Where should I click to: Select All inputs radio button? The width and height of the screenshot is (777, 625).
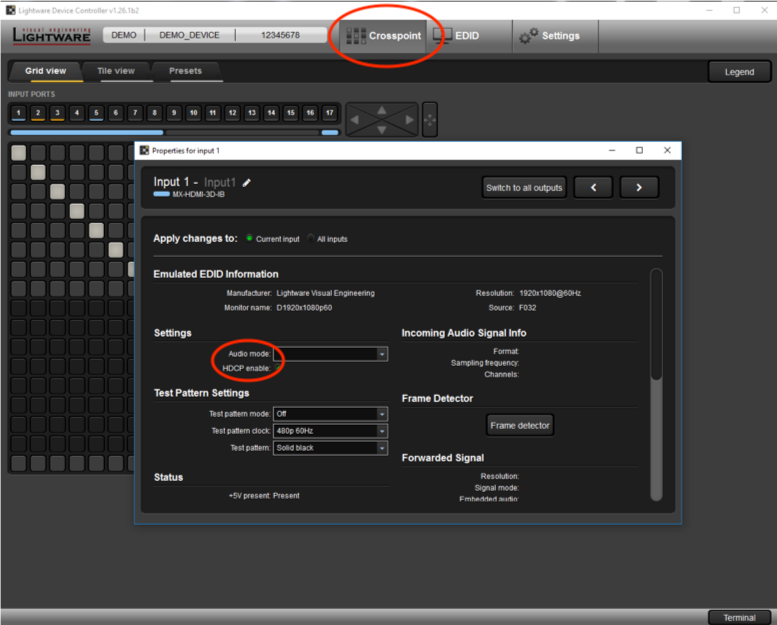tap(311, 238)
